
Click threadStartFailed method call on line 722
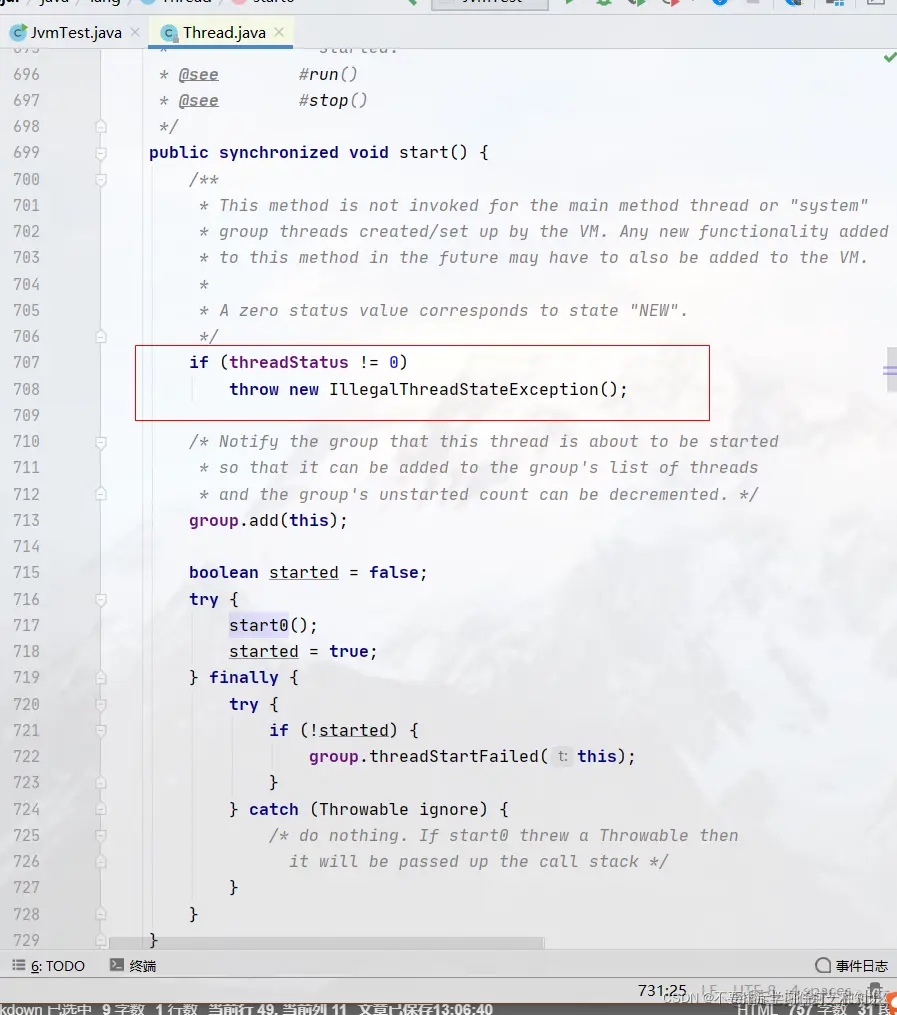coord(454,756)
